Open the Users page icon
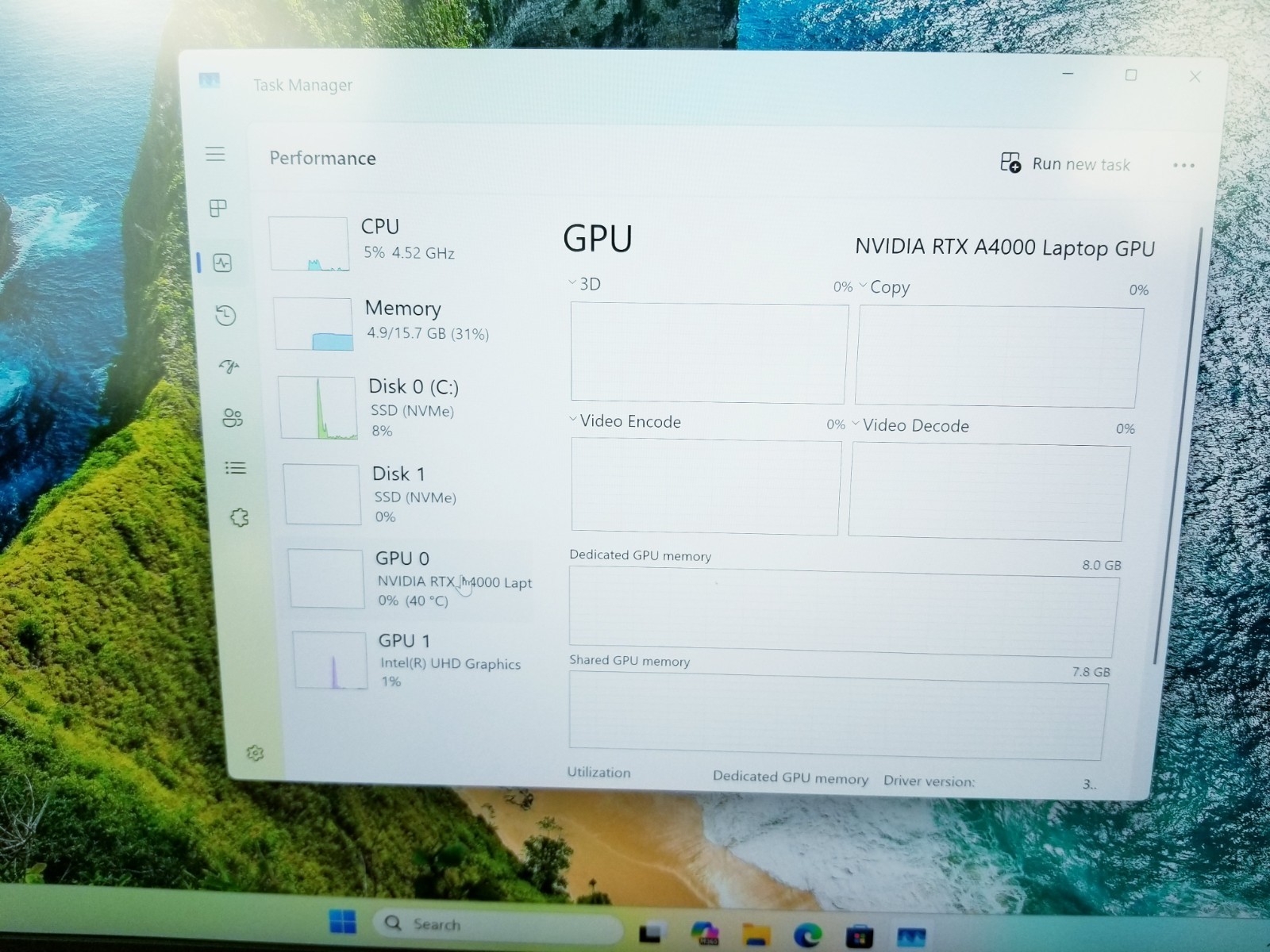Image resolution: width=1270 pixels, height=952 pixels. point(233,418)
